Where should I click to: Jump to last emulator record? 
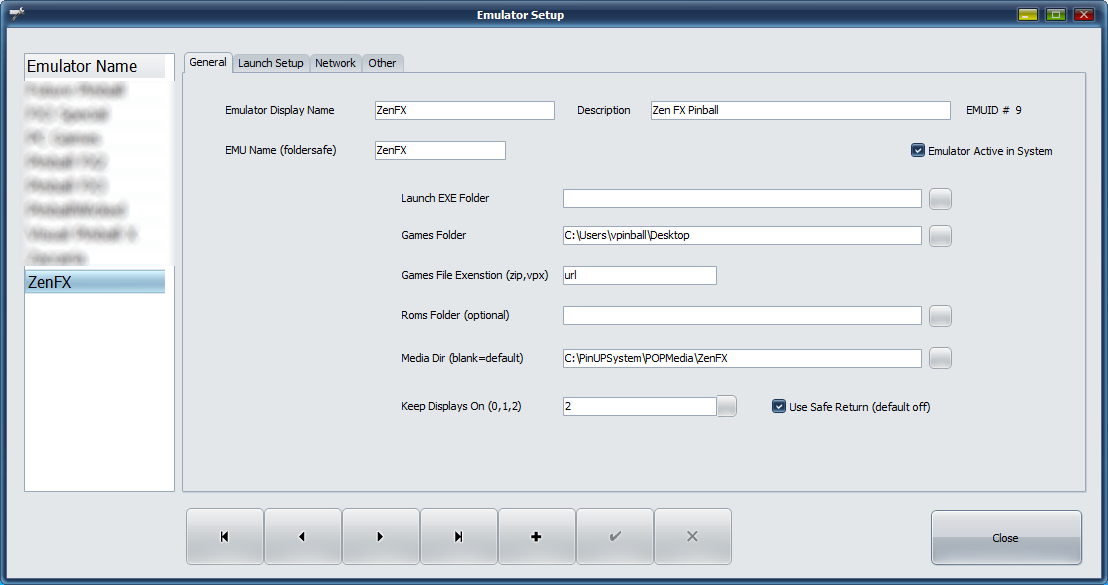(458, 537)
